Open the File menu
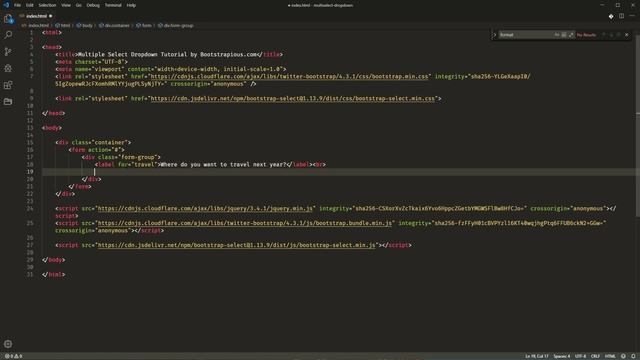640x360 pixels. pos(17,5)
